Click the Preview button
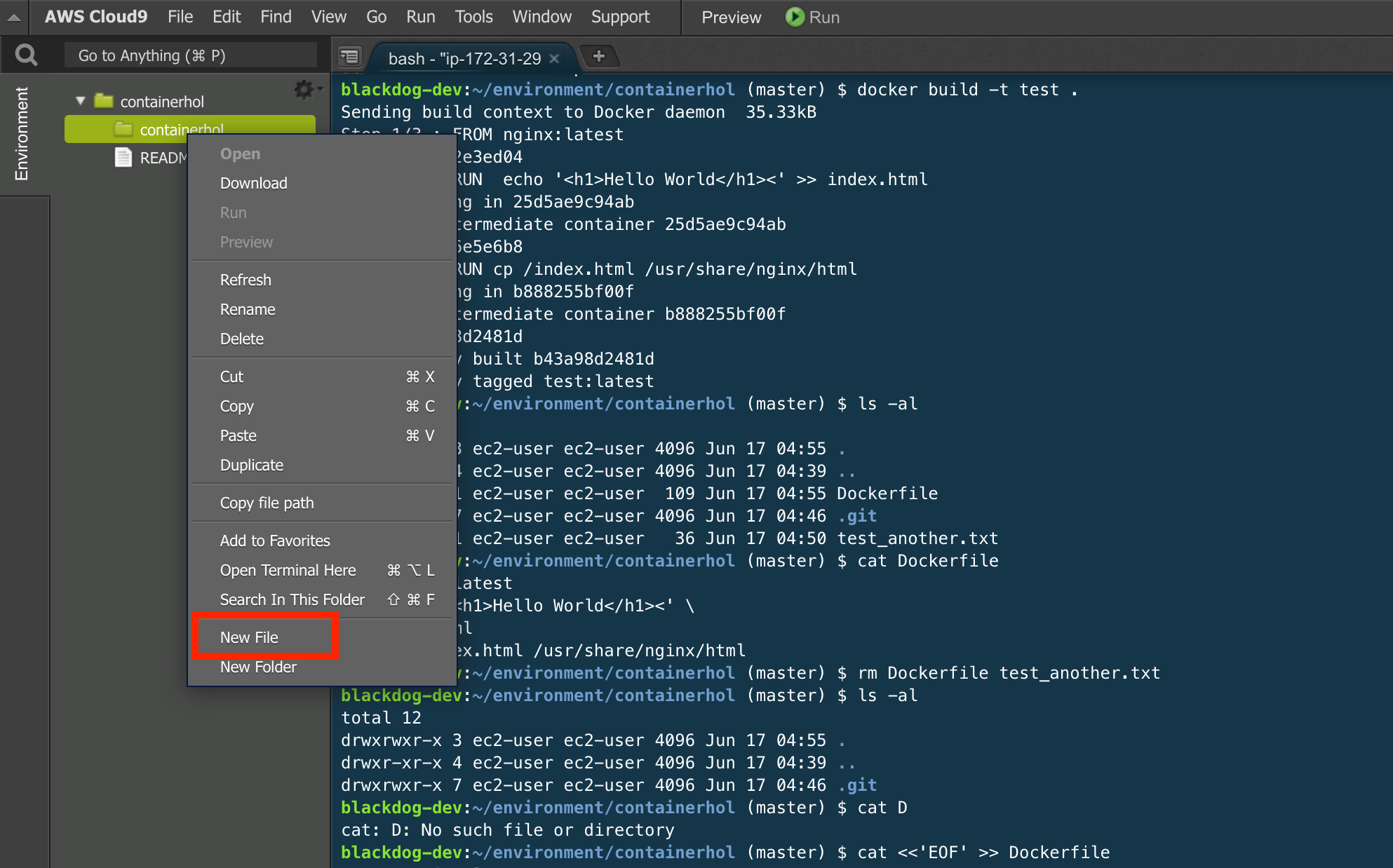The height and width of the screenshot is (868, 1393). pyautogui.click(x=731, y=18)
